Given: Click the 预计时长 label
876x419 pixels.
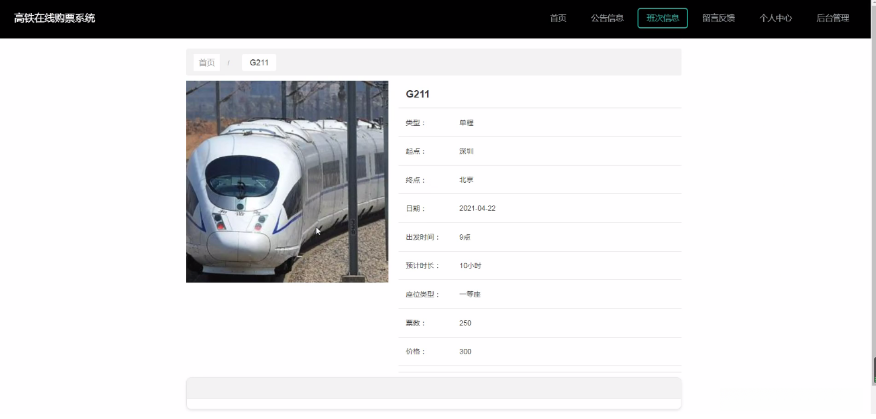Looking at the screenshot, I should click(x=422, y=266).
